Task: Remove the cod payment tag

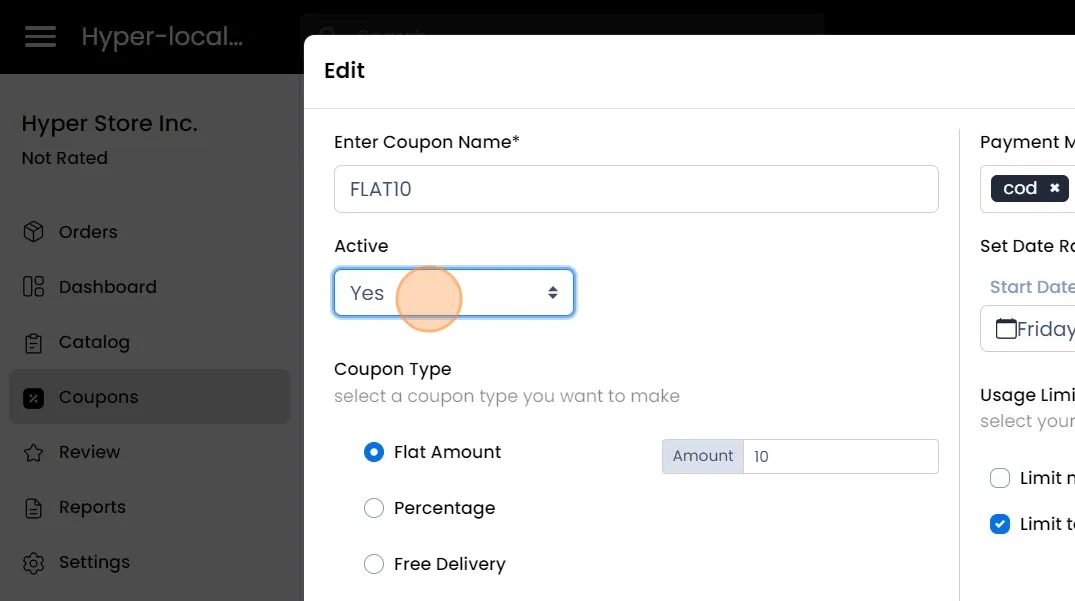Action: point(1054,189)
